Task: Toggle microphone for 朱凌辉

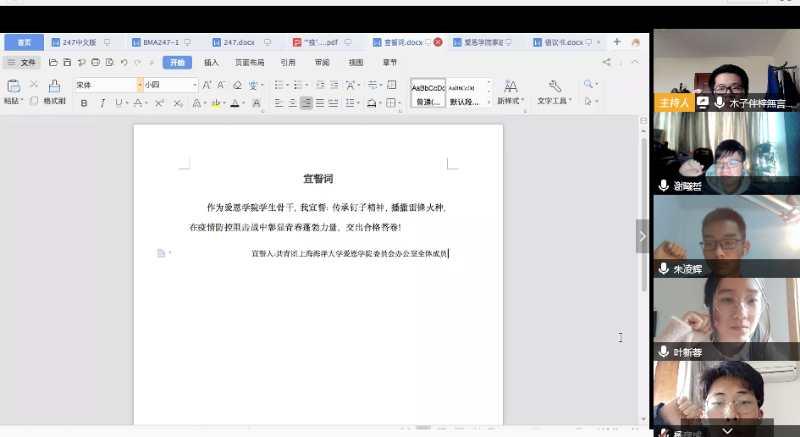Action: click(x=663, y=269)
